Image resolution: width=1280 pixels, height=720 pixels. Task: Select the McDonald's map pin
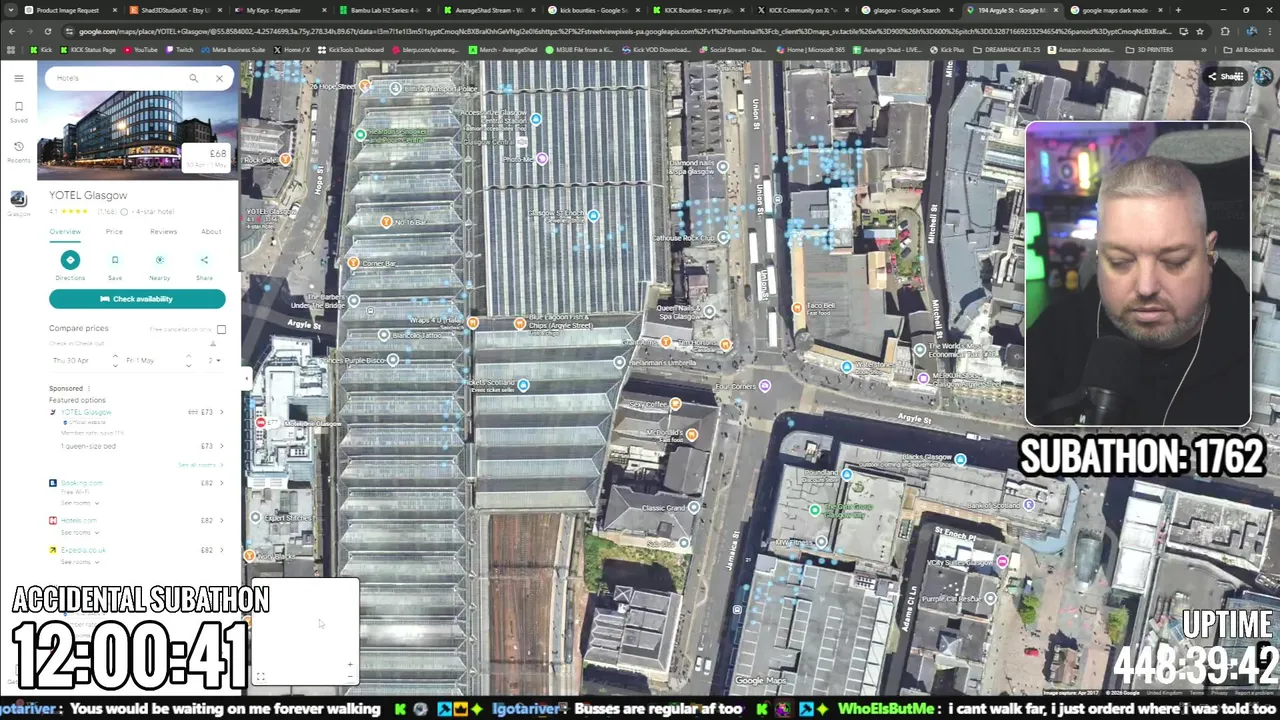point(692,436)
